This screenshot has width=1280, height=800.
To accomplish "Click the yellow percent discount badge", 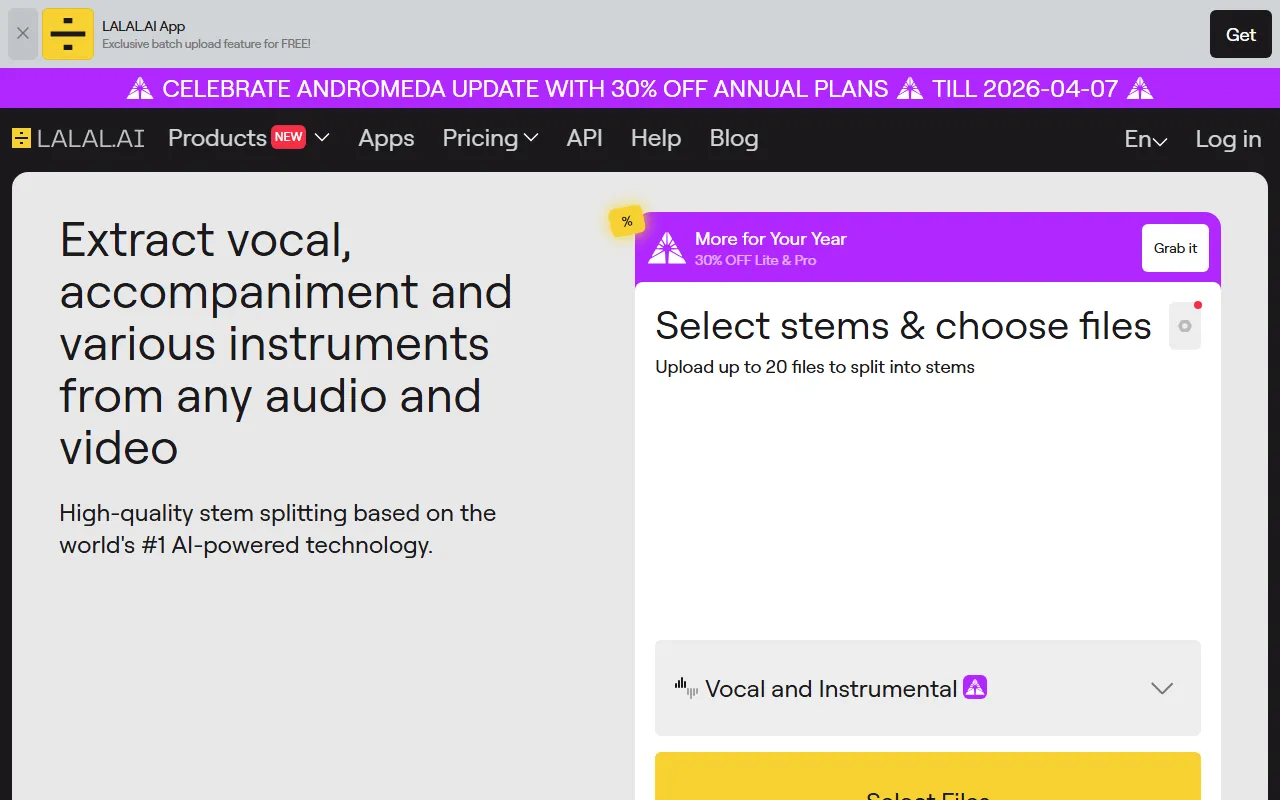I will tap(627, 222).
